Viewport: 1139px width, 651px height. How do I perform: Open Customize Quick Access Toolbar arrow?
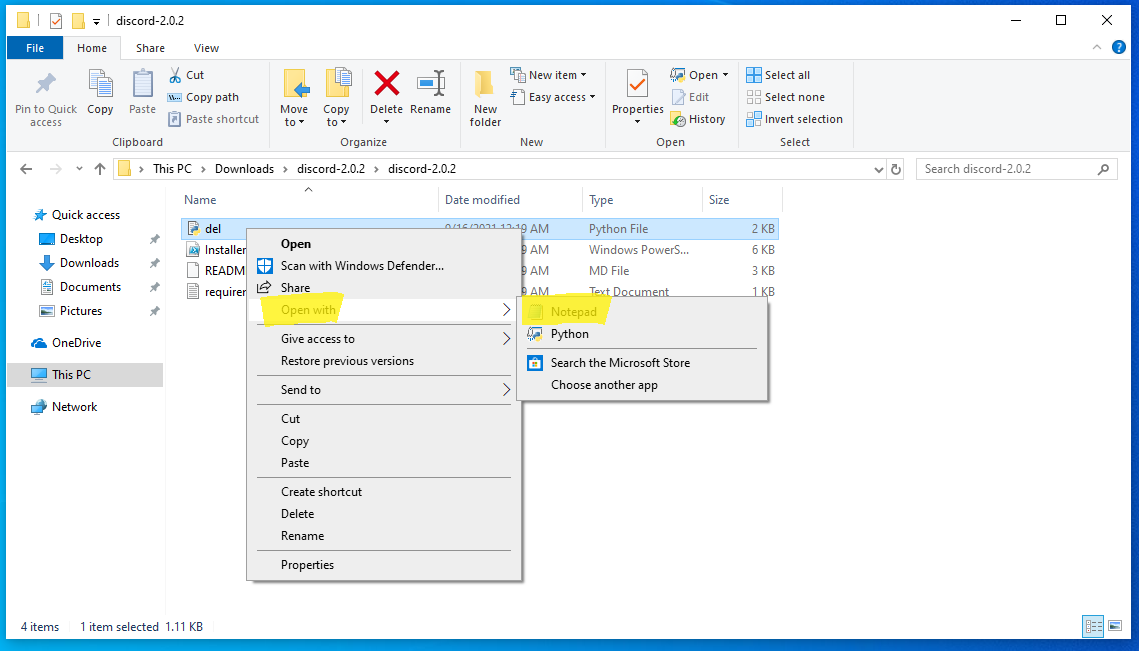point(96,21)
